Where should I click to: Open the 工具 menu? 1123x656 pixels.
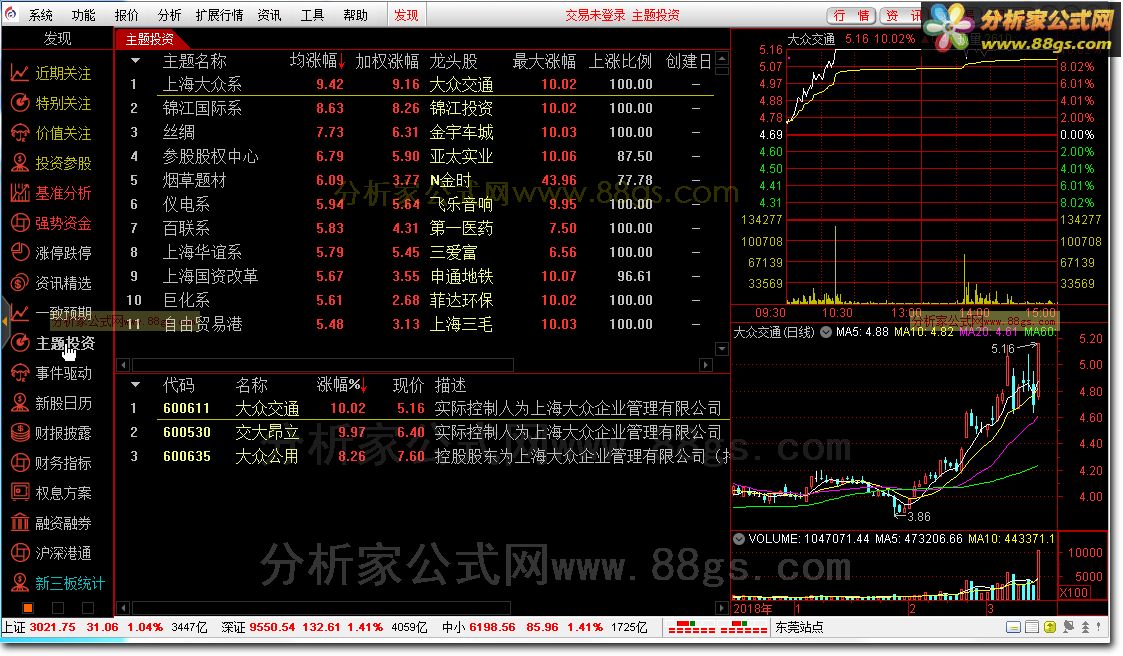tap(312, 15)
